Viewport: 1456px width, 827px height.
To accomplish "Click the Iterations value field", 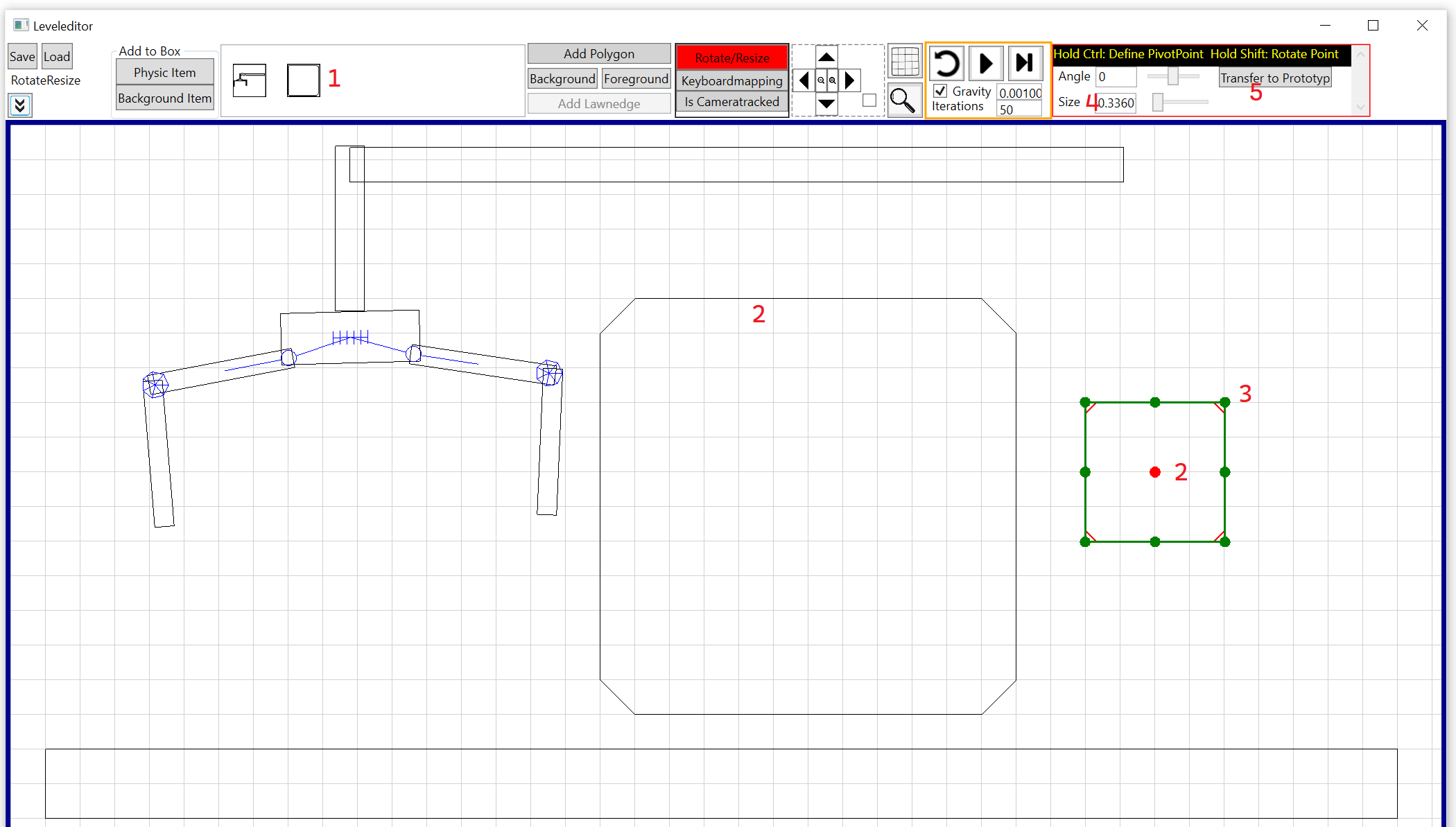I will click(x=1019, y=110).
